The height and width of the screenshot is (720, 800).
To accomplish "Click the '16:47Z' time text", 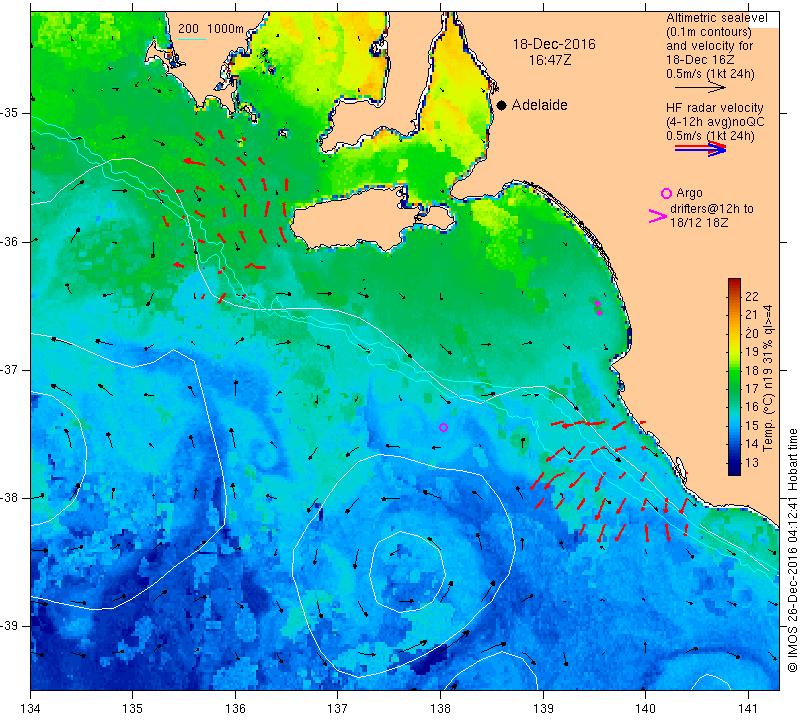I will coord(550,60).
